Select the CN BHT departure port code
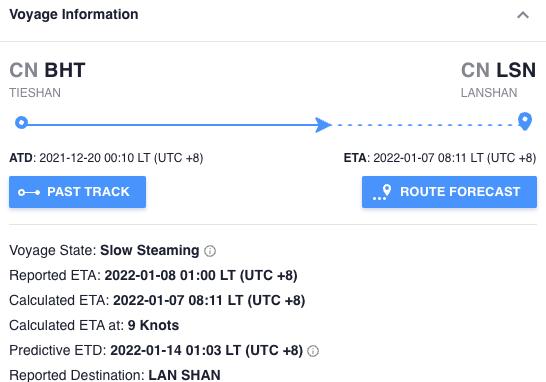This screenshot has height=382, width=546. coord(47,70)
